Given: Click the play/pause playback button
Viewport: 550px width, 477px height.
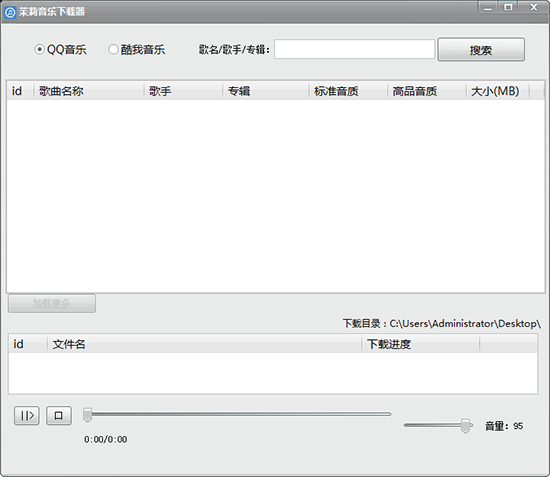Looking at the screenshot, I should point(27,416).
